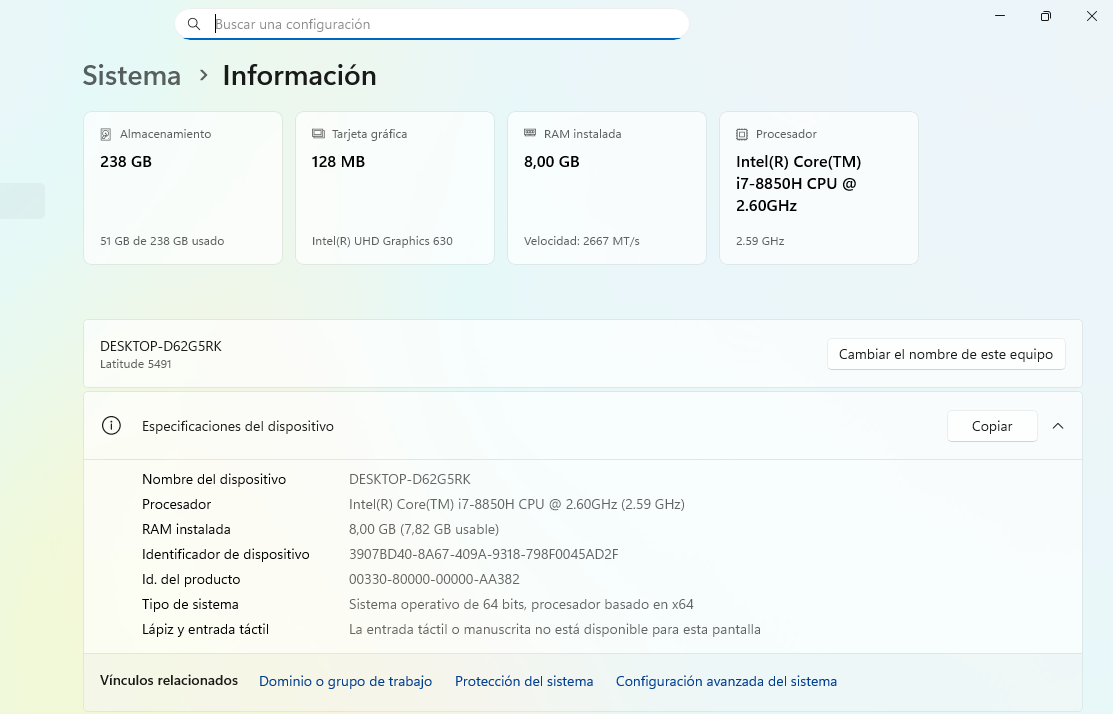Open Protección del sistema link
This screenshot has width=1113, height=714.
pyautogui.click(x=524, y=681)
